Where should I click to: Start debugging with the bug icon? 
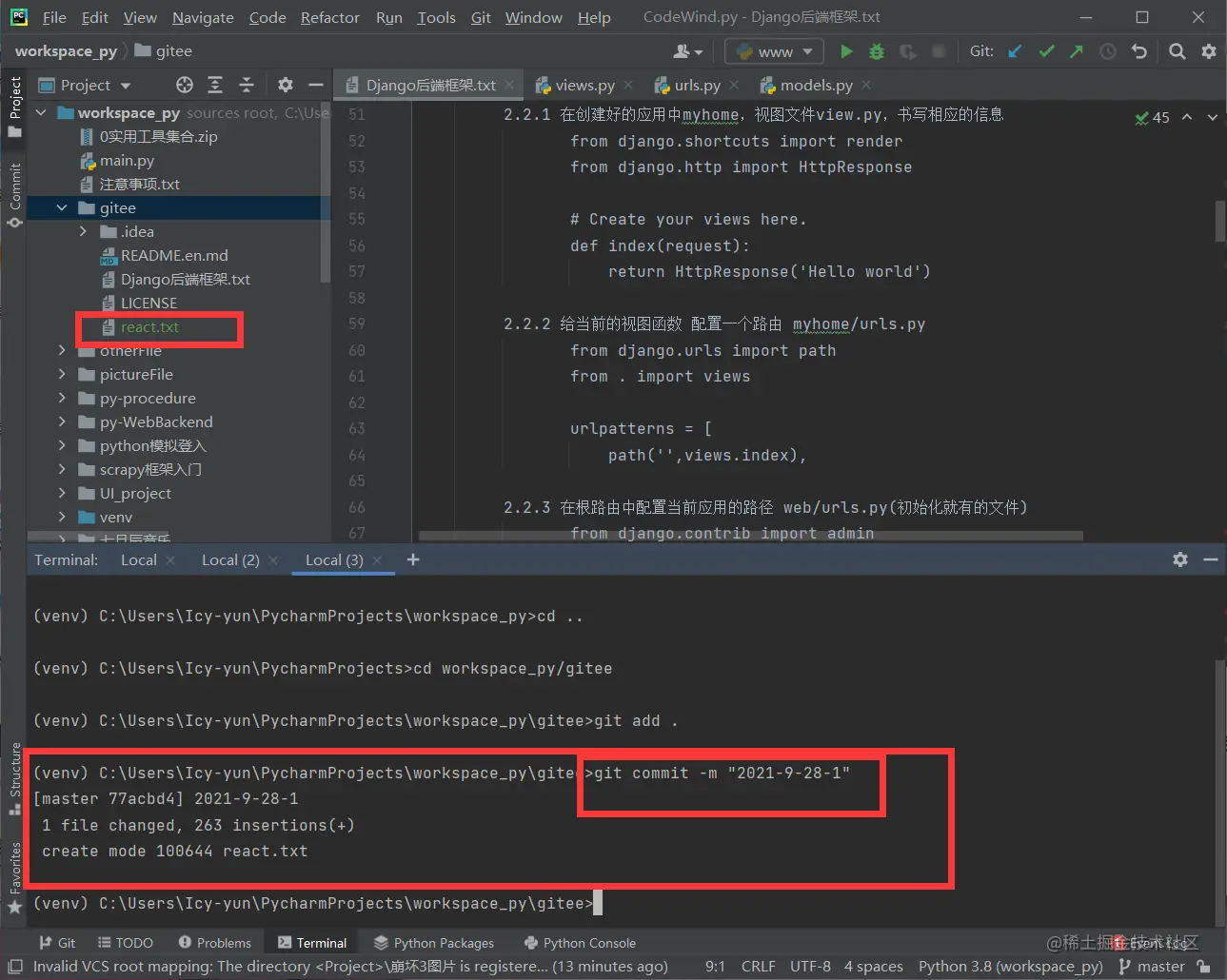(877, 51)
